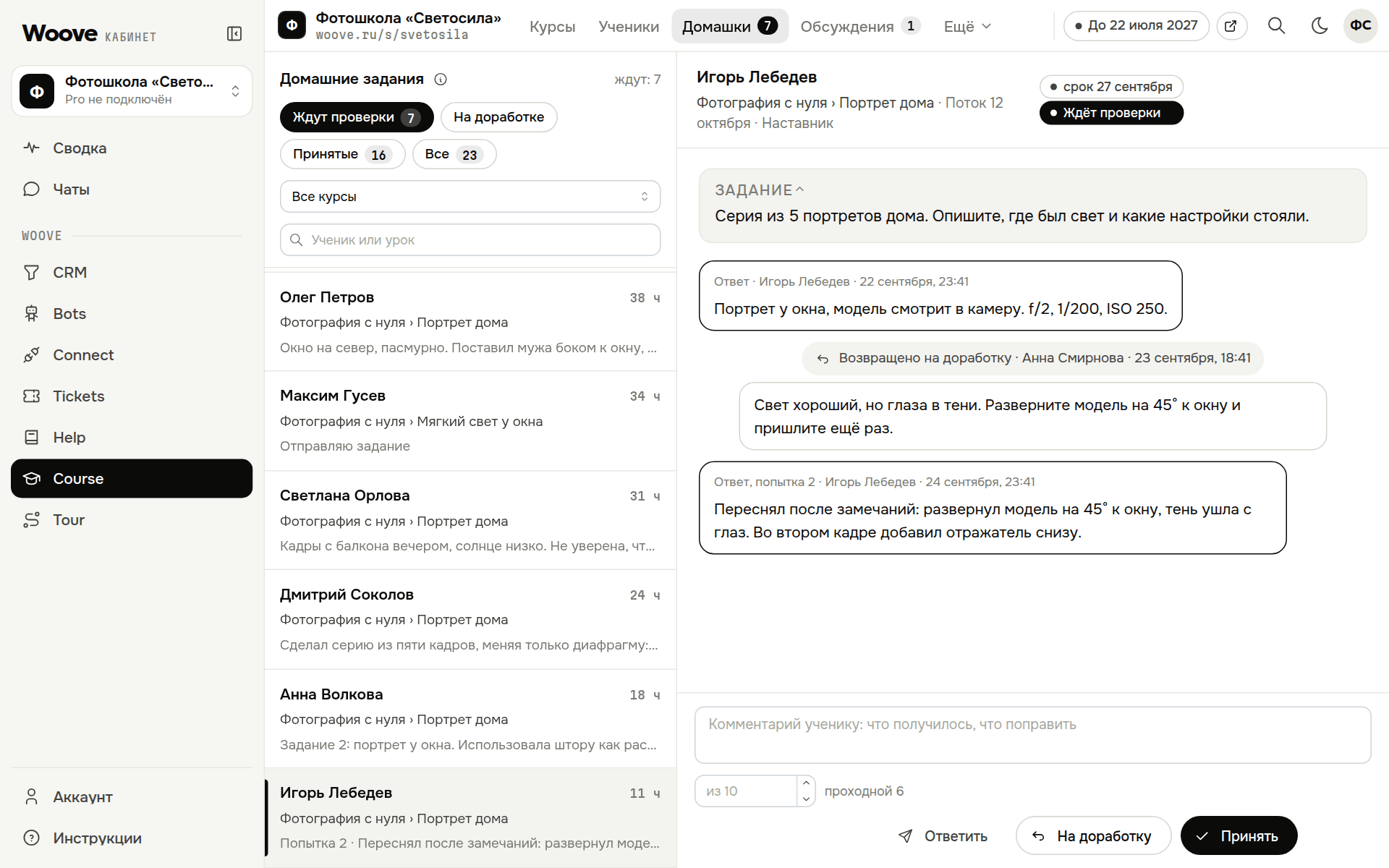Switch to Ученики tab
This screenshot has width=1389, height=868.
pyautogui.click(x=629, y=27)
